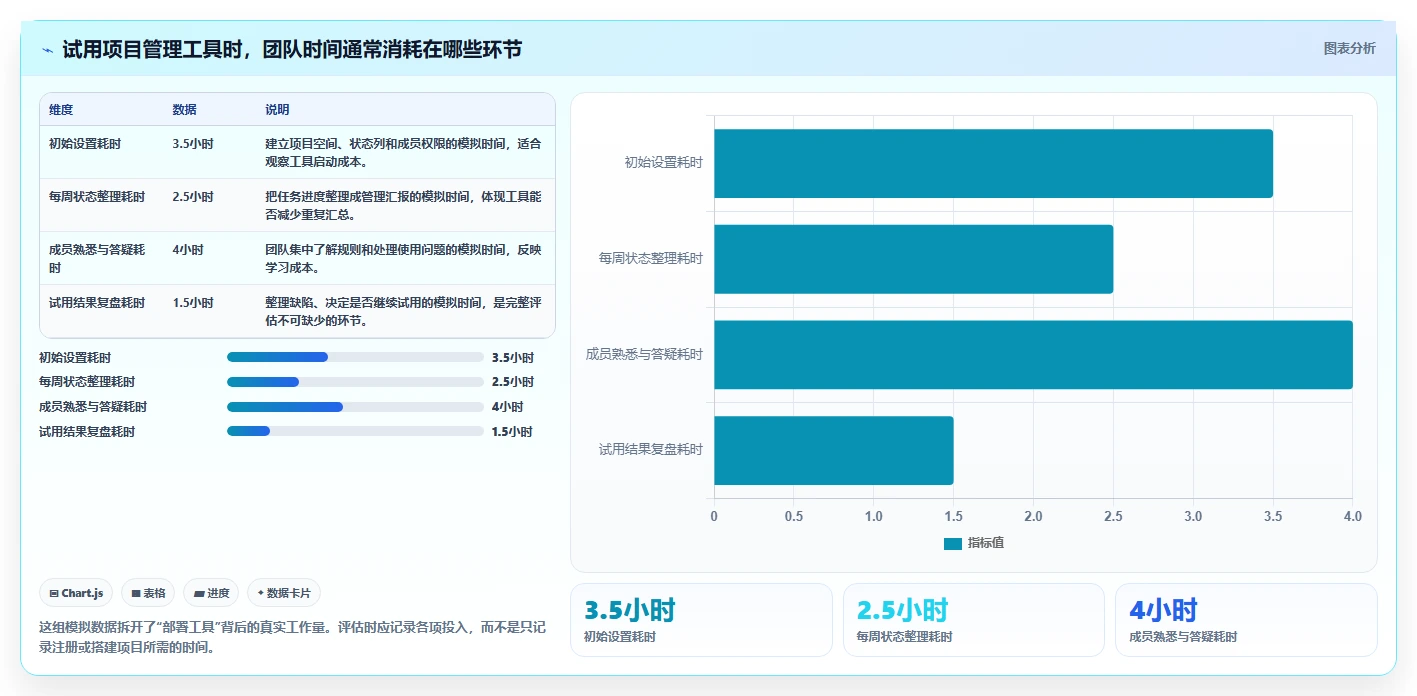The height and width of the screenshot is (696, 1417).
Task: Click the 试用结果复盘耗时 y-axis label
Action: click(x=651, y=450)
